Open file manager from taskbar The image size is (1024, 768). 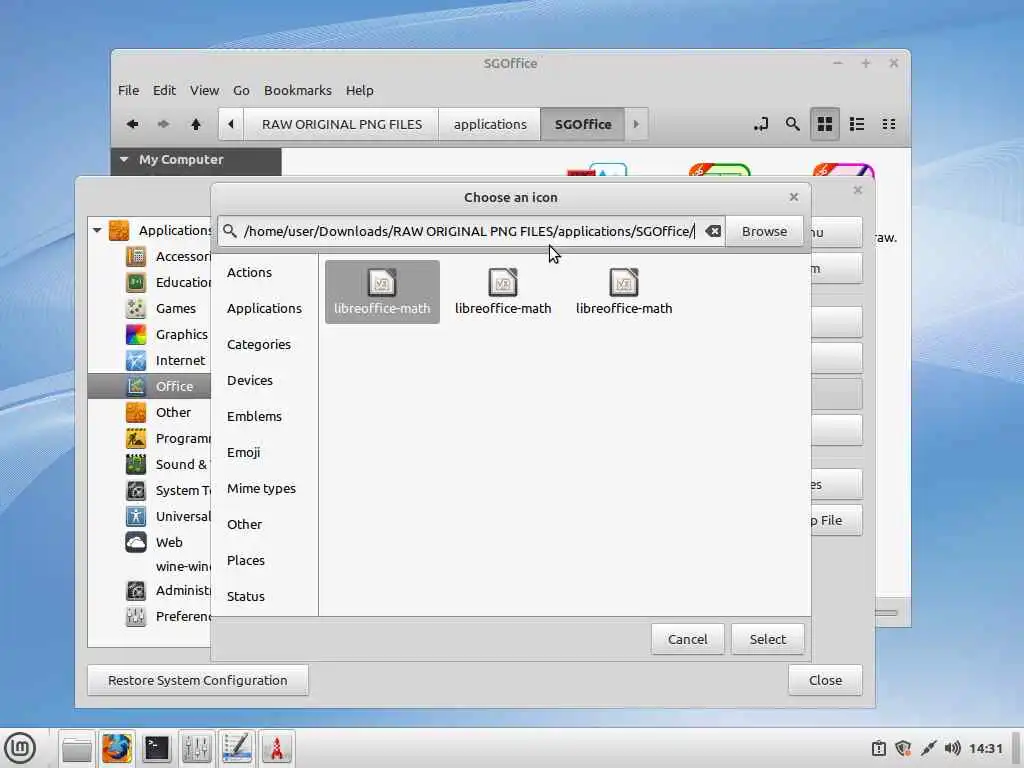click(x=77, y=748)
